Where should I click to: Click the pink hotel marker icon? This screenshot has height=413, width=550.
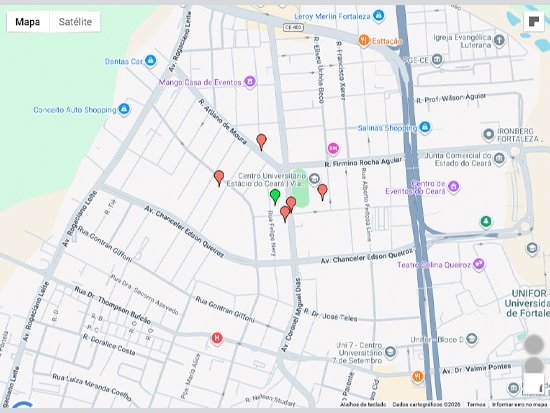tap(333, 148)
